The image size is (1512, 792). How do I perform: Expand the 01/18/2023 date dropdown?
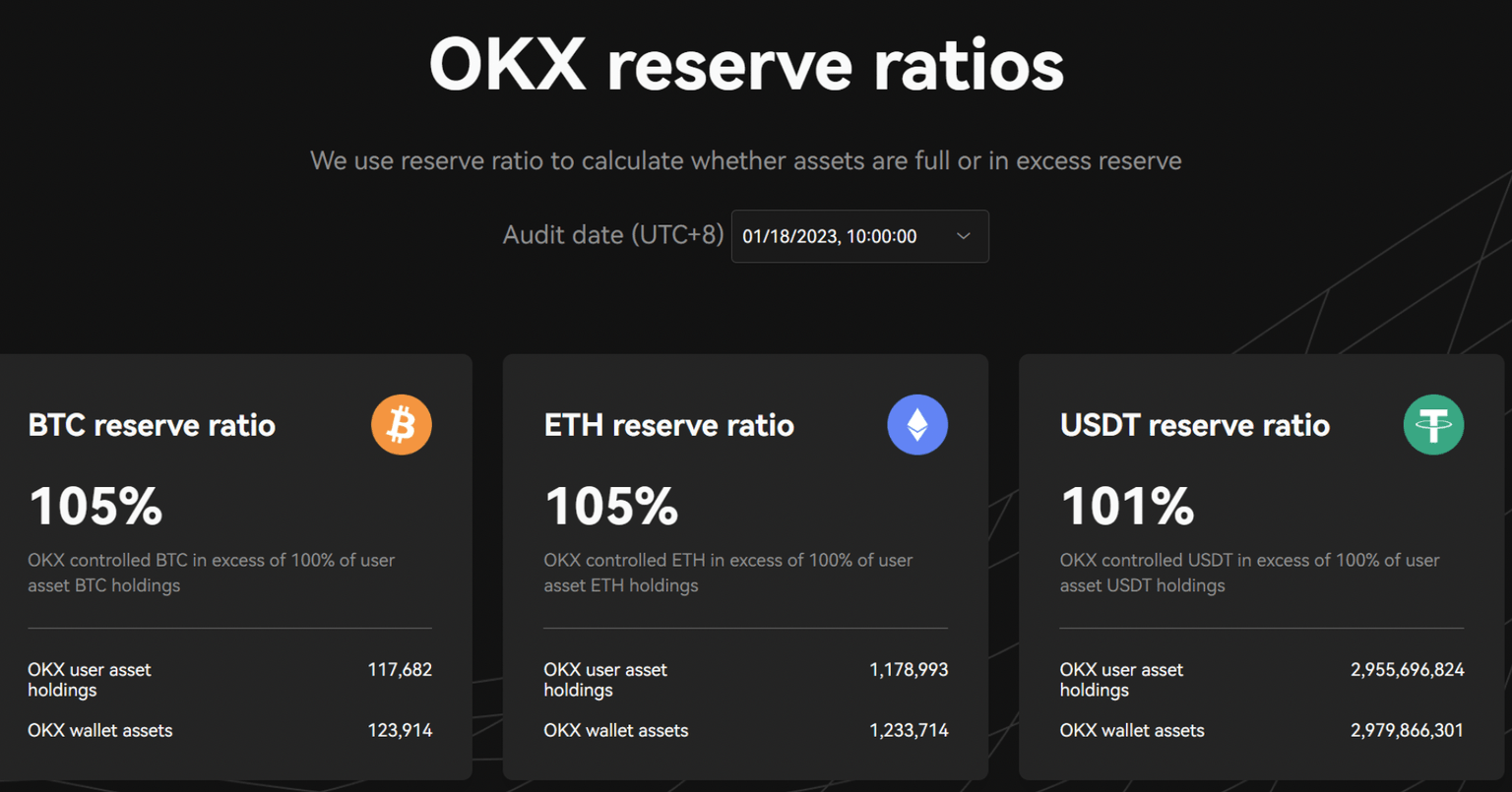pos(858,236)
